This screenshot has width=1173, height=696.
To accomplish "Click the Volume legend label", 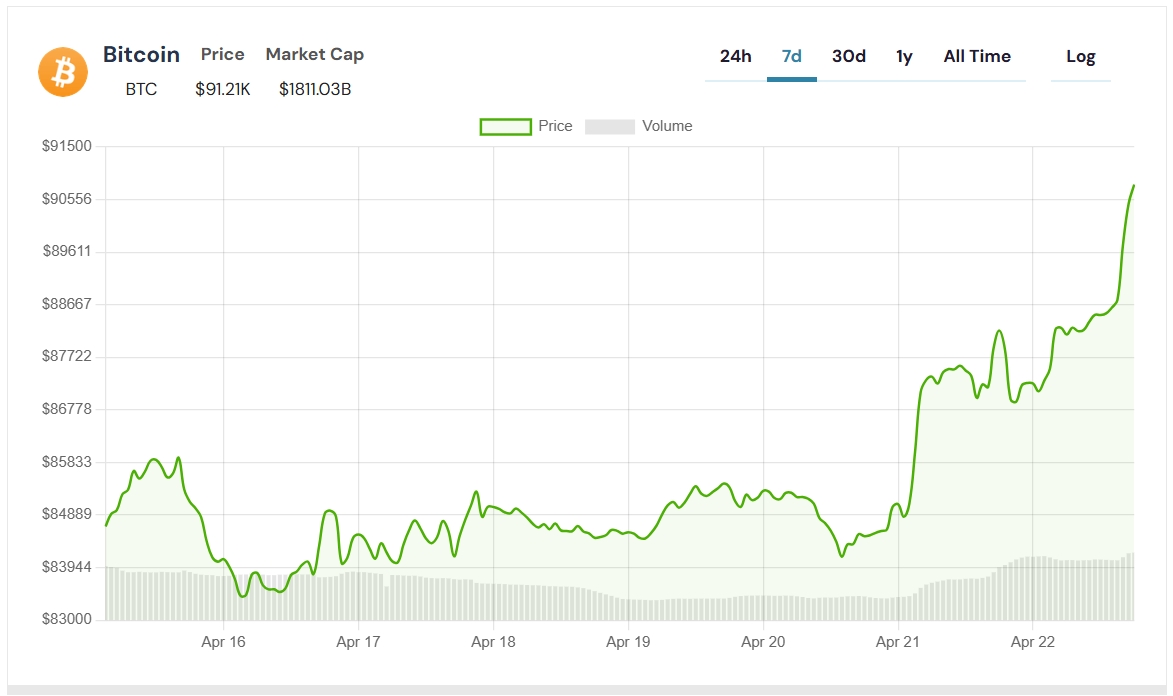I will tap(667, 126).
